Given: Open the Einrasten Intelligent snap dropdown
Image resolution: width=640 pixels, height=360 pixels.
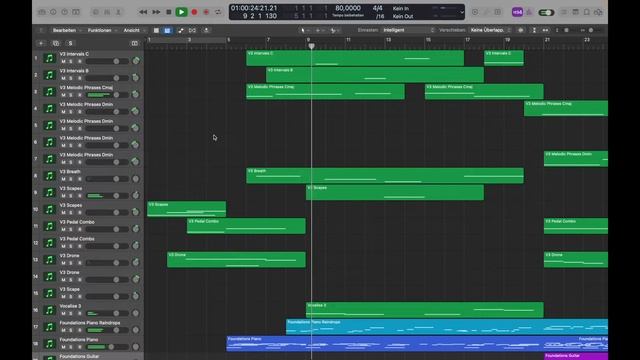Looking at the screenshot, I should (408, 30).
